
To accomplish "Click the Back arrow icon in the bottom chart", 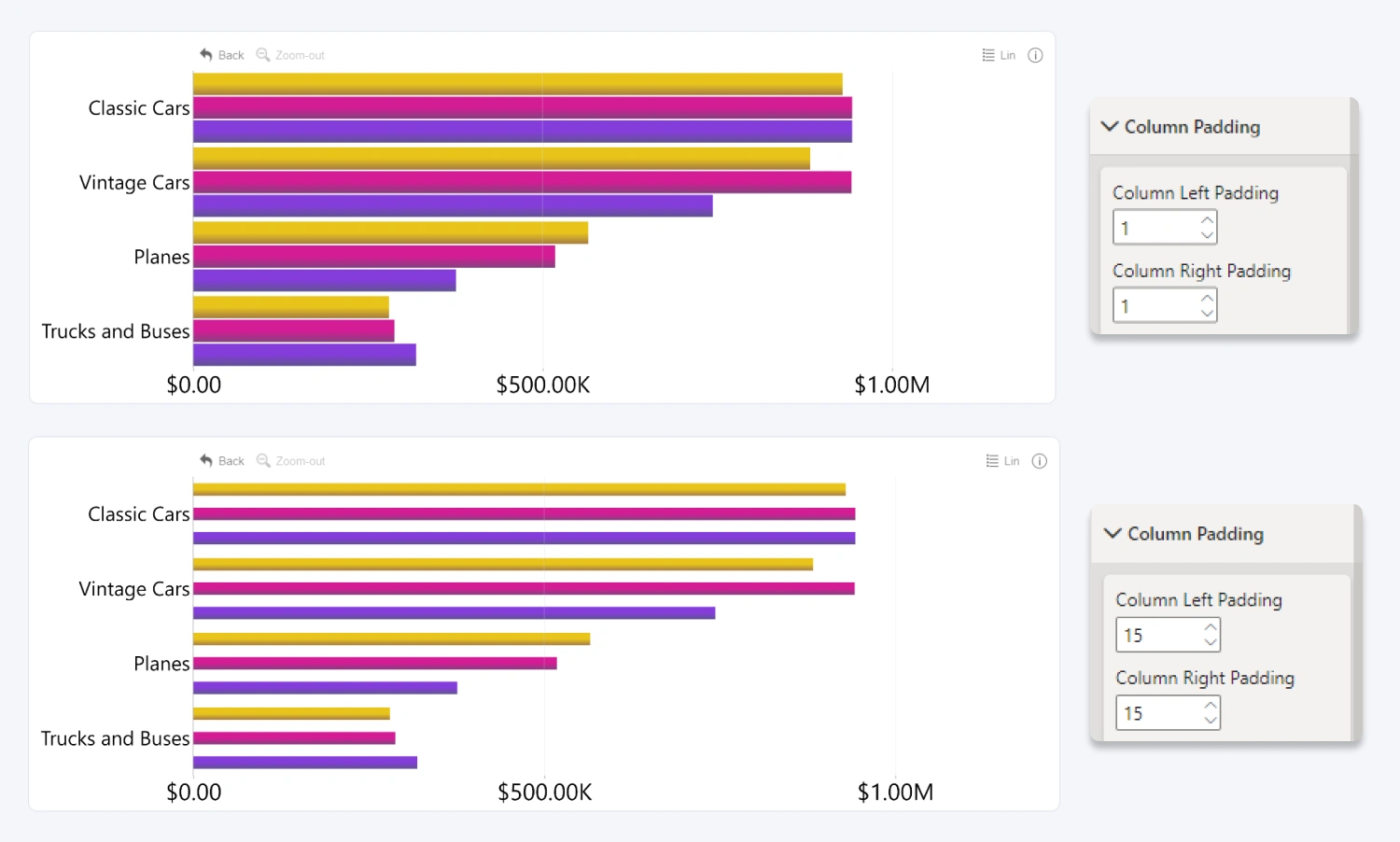I will pyautogui.click(x=206, y=460).
